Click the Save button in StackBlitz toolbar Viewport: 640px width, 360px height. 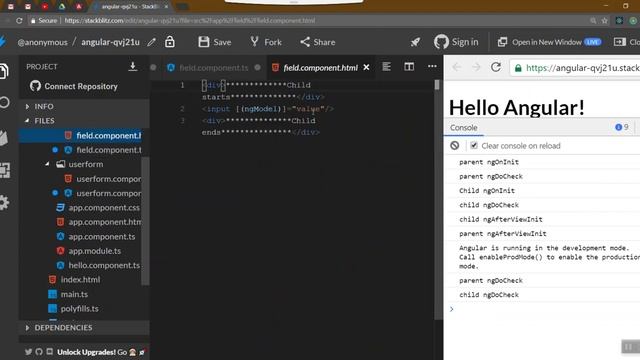click(215, 42)
